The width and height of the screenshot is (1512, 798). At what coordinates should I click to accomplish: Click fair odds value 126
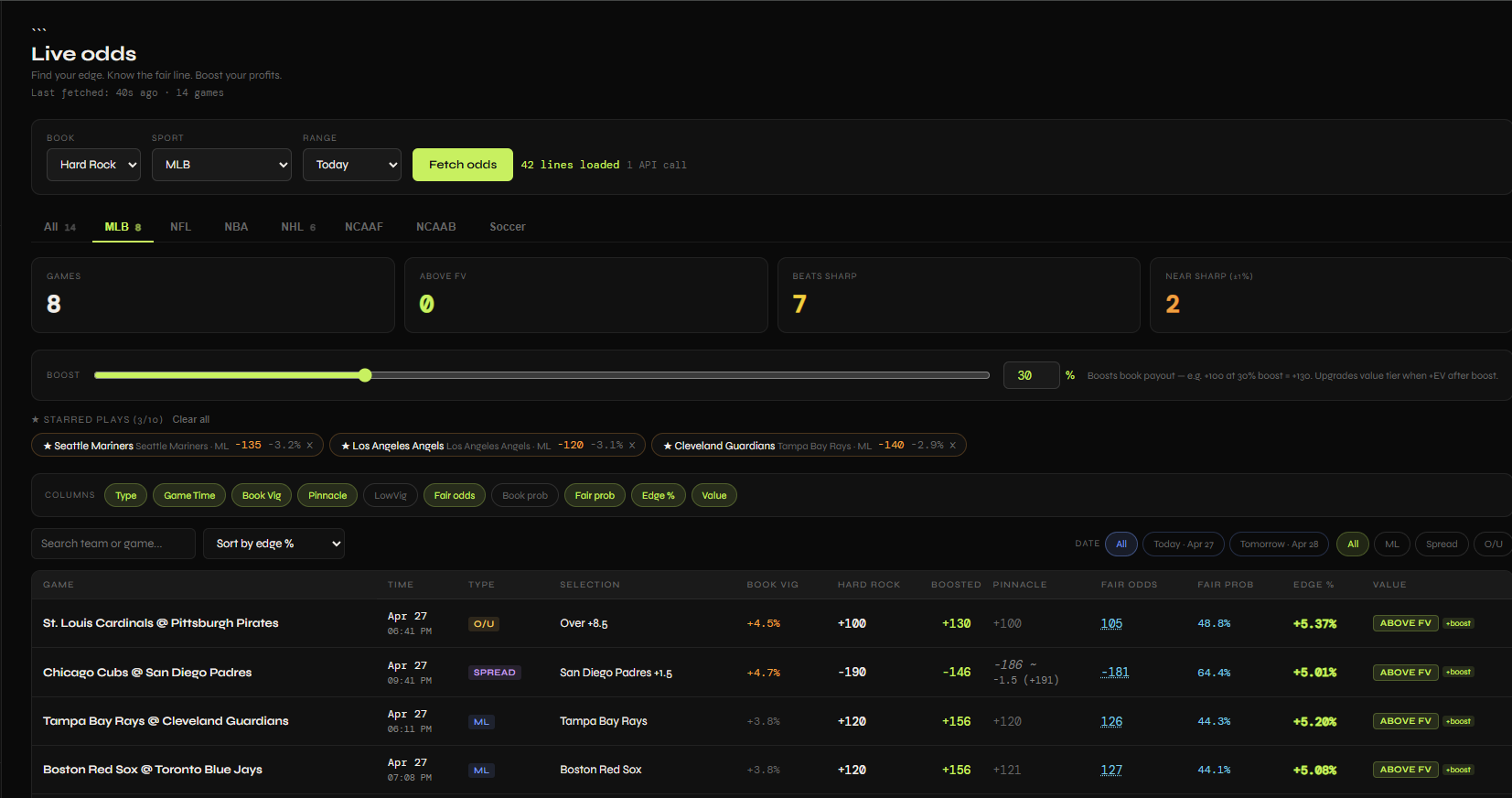(x=1111, y=721)
